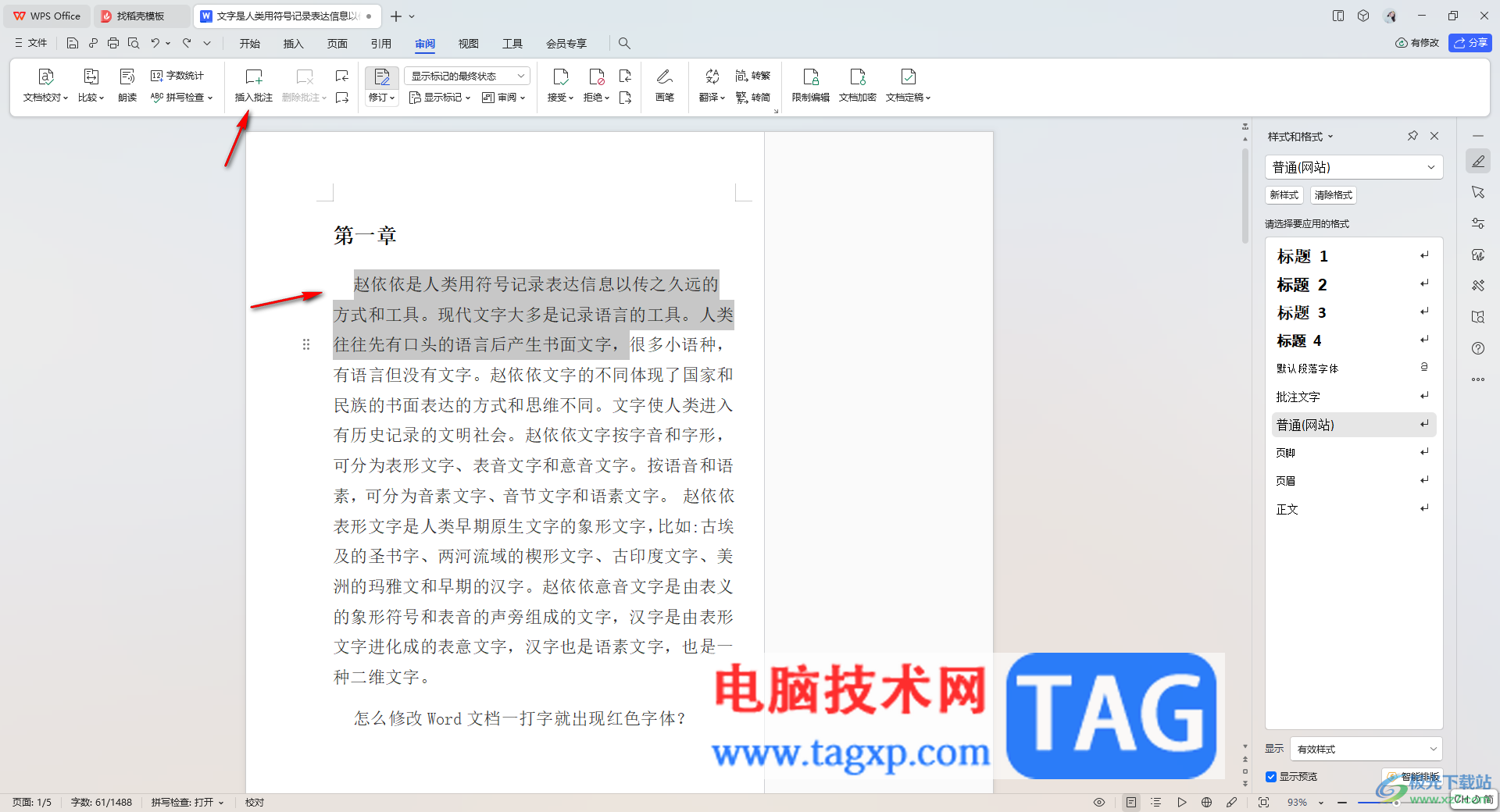Screen dimensions: 1500x812
Task: Switch to web layout view globe icon
Action: click(1206, 803)
